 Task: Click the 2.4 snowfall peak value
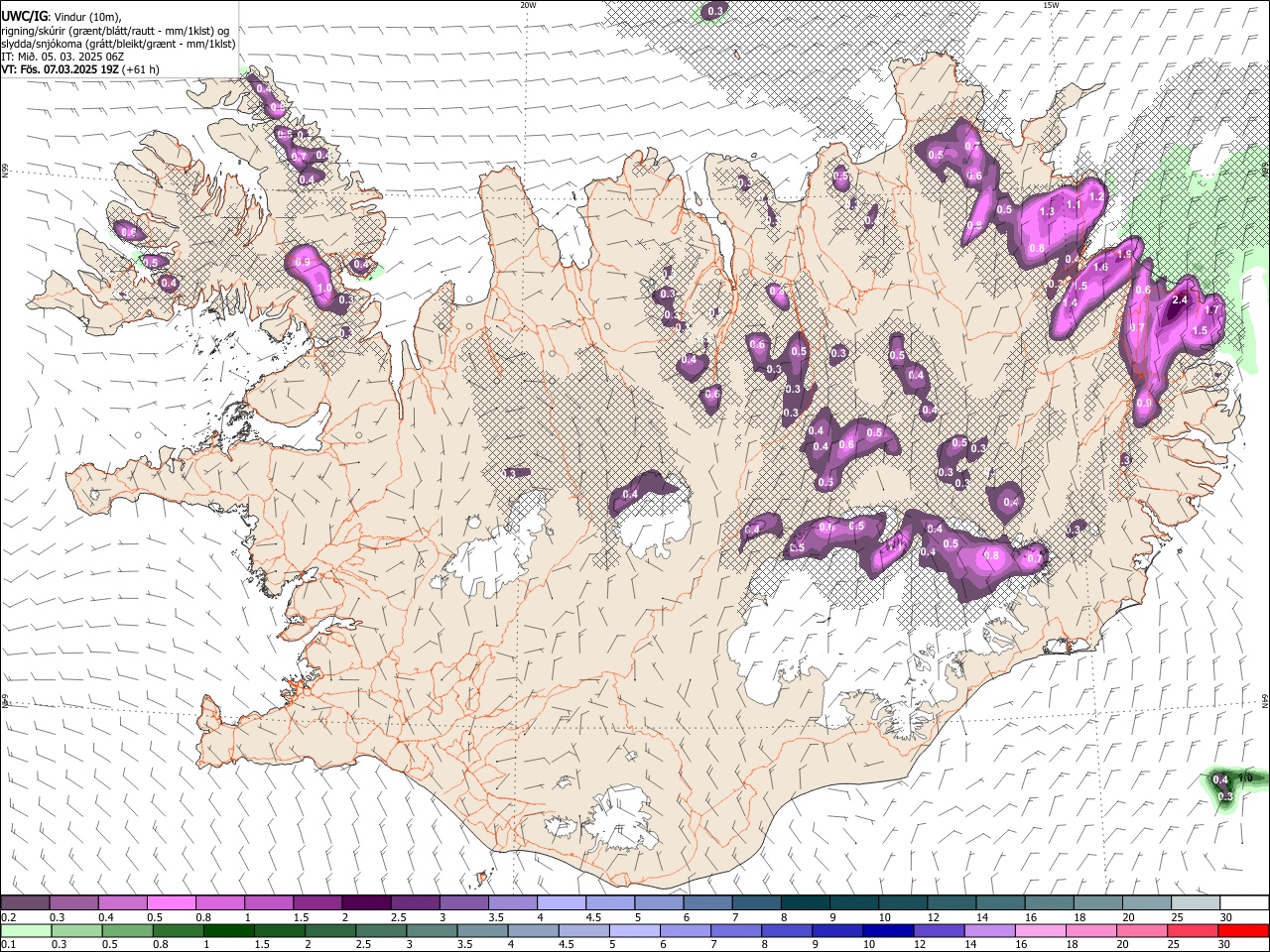pos(1181,299)
